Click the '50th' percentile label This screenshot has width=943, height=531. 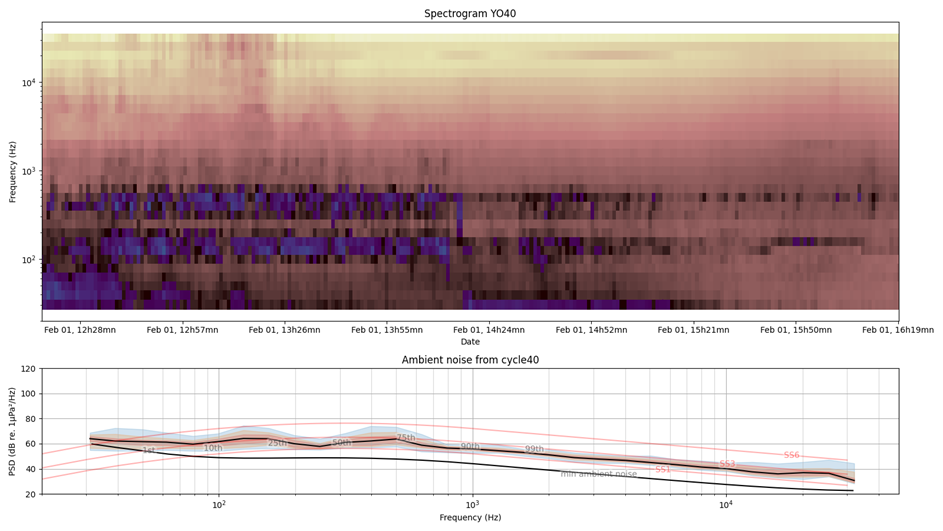pyautogui.click(x=342, y=443)
